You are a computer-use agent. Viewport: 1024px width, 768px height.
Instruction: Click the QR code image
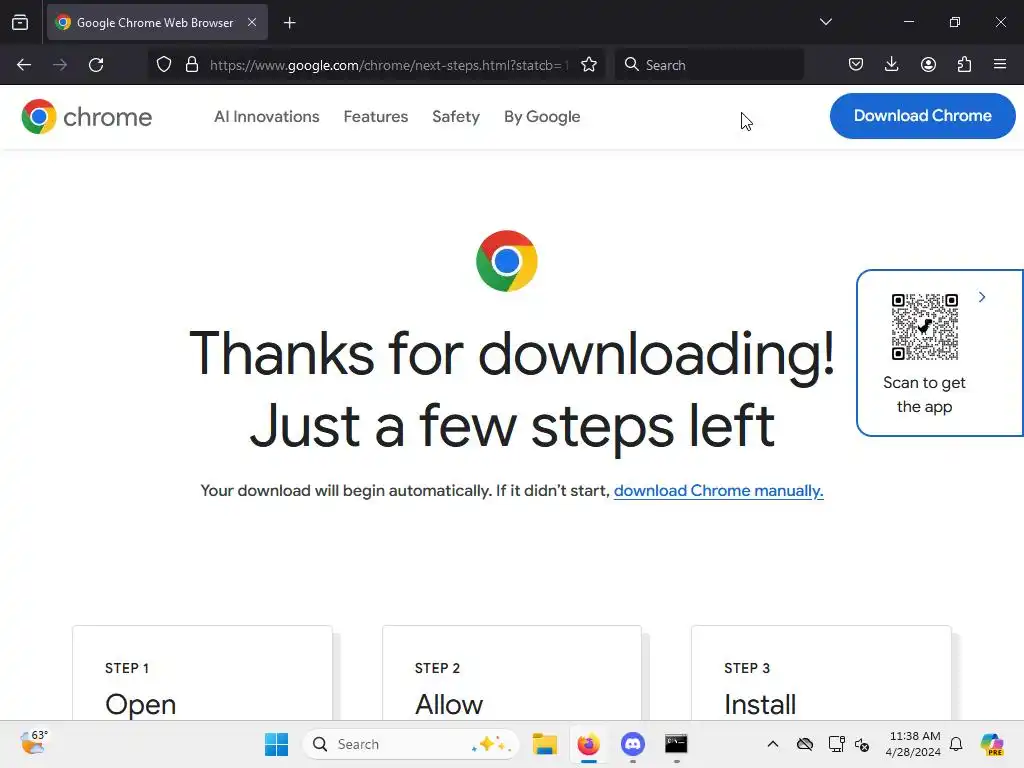pyautogui.click(x=925, y=327)
